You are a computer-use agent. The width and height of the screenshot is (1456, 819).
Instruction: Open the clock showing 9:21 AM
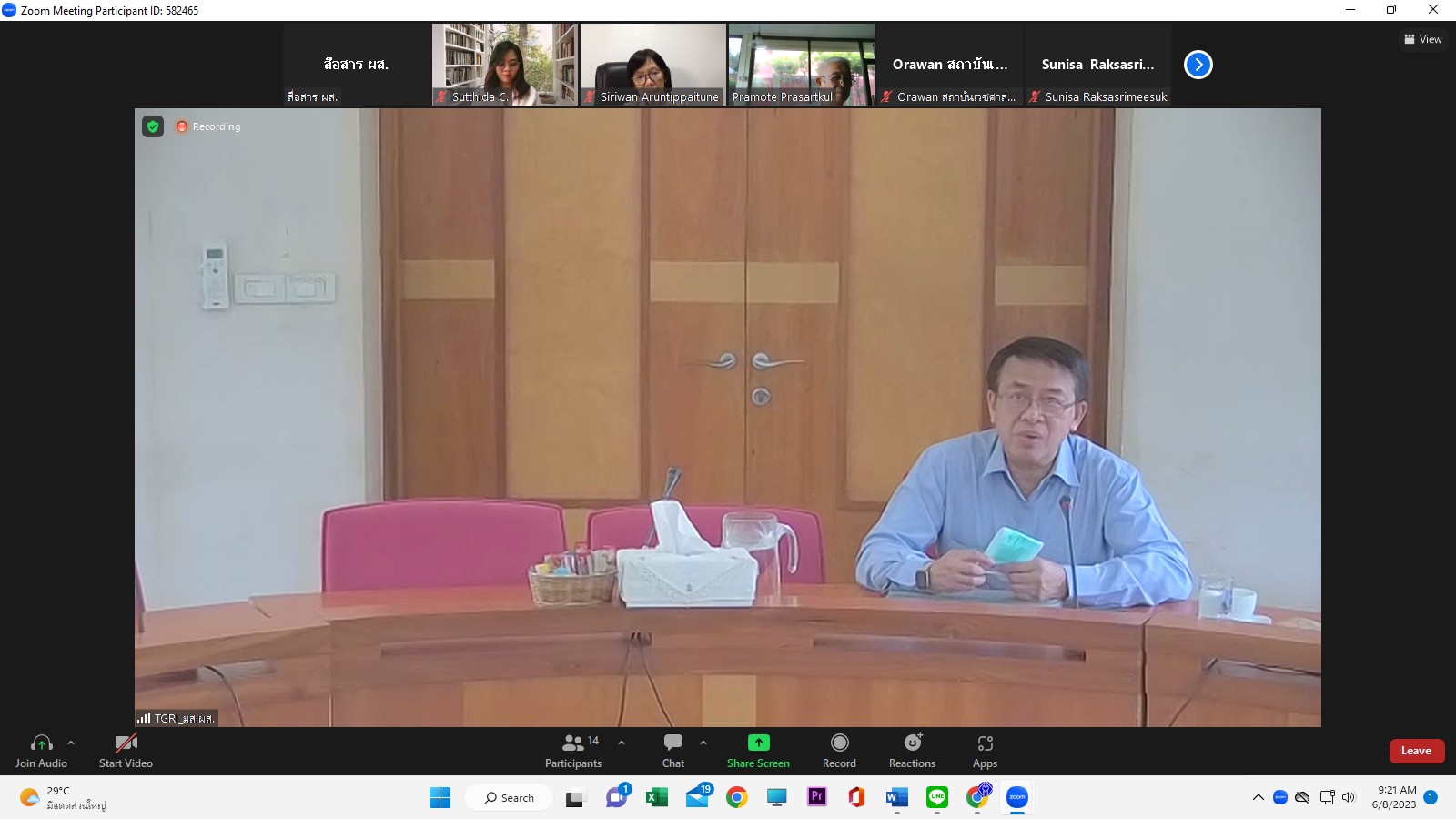point(1395,797)
